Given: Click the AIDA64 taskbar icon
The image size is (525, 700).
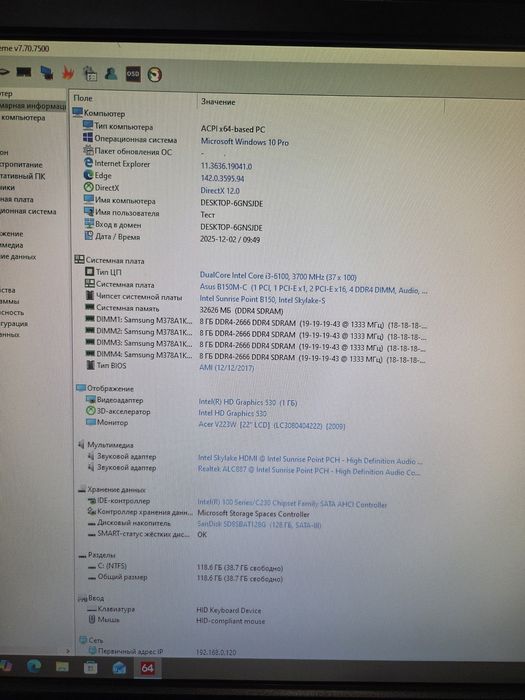Looking at the screenshot, I should click(147, 668).
